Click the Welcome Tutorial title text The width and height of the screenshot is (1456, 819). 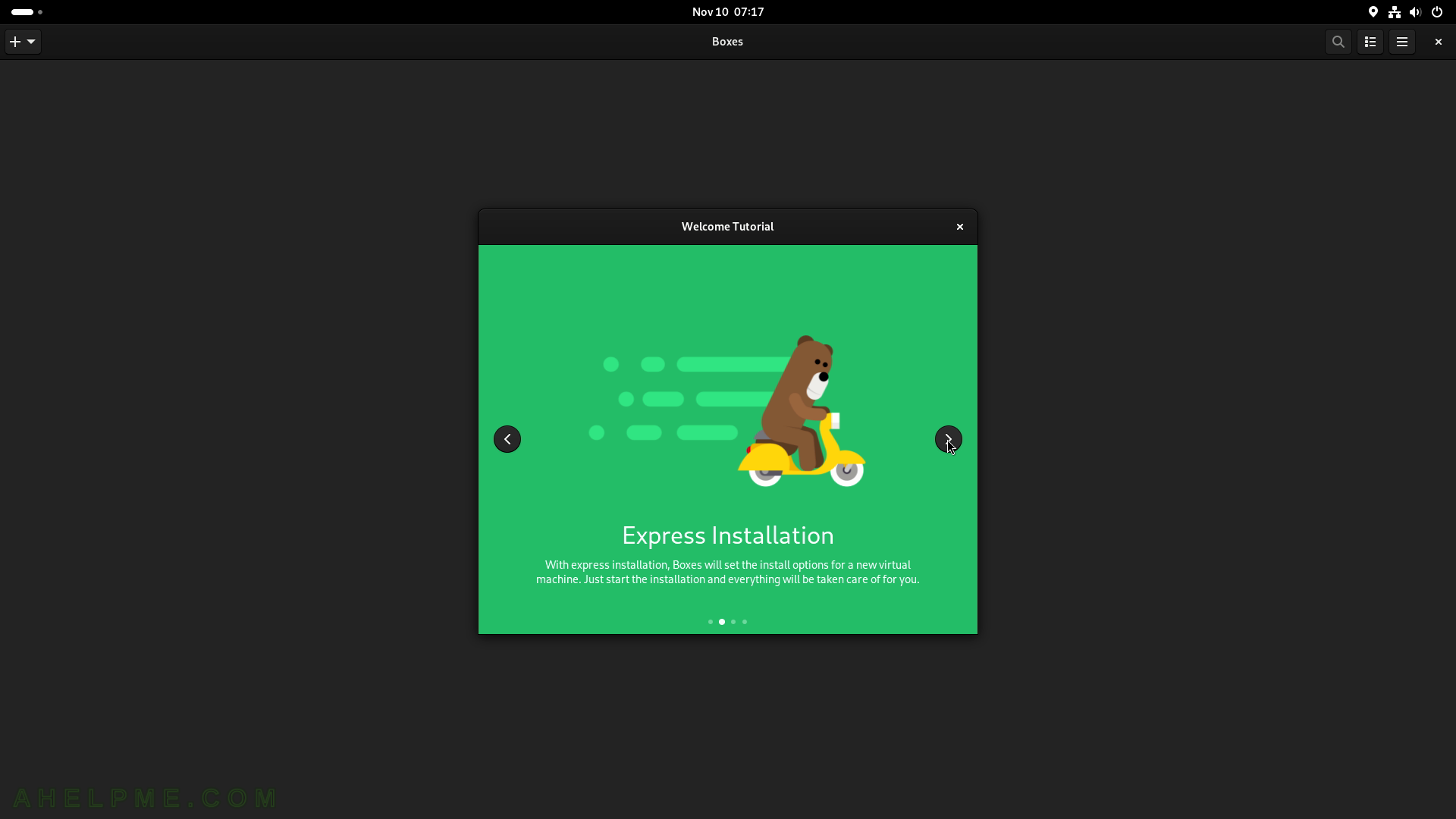(728, 227)
